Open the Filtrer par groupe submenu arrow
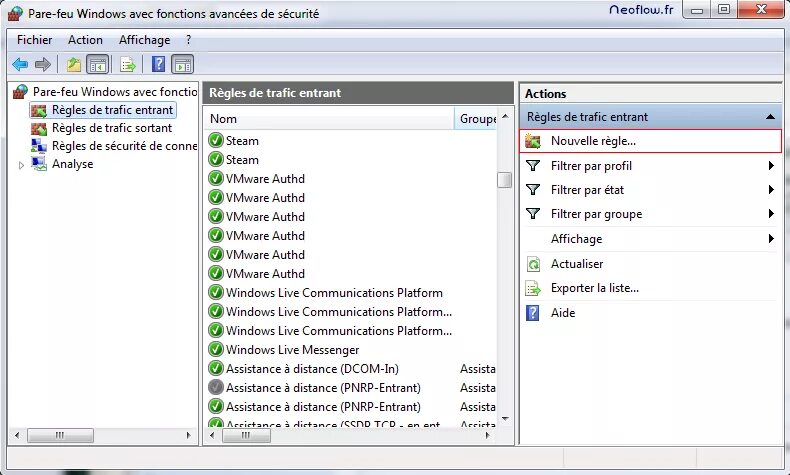This screenshot has width=790, height=475. [771, 214]
